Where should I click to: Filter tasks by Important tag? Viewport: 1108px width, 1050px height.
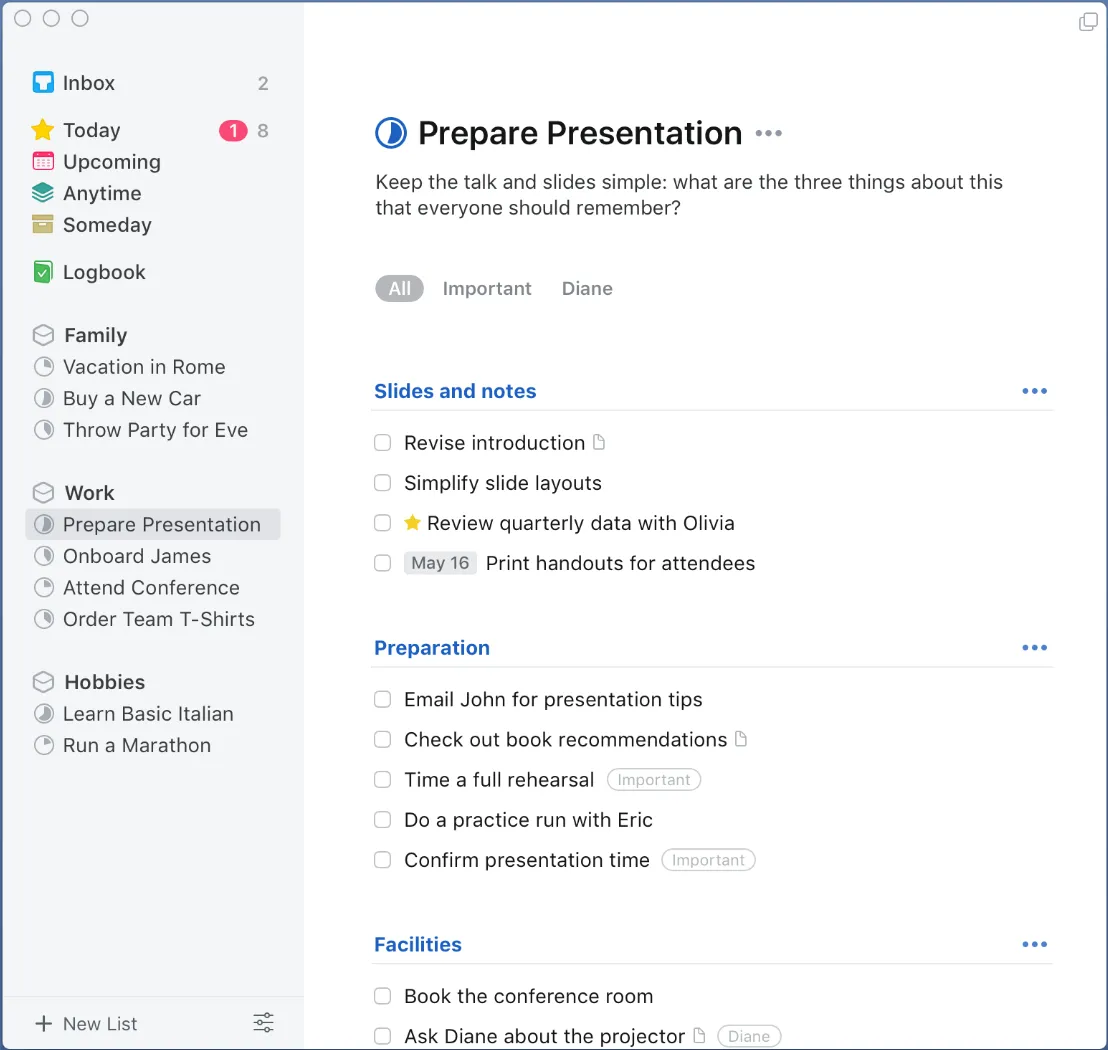tap(487, 289)
